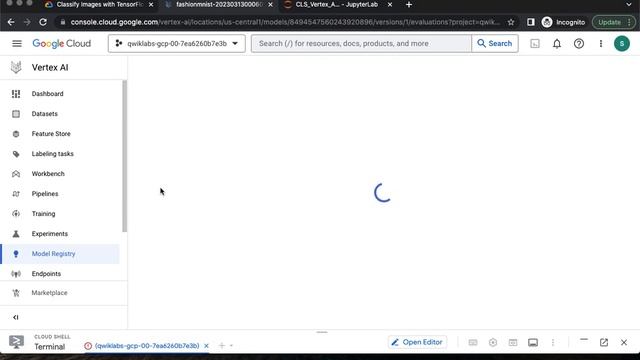Screen dimensions: 640x360
Task: Add a new Cloud Shell terminal tab
Action: click(222, 346)
